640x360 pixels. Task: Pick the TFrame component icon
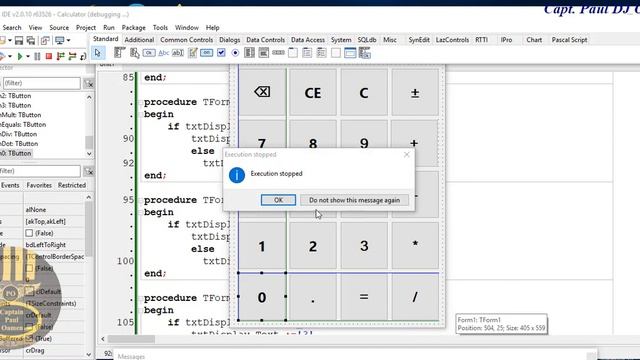[x=350, y=53]
